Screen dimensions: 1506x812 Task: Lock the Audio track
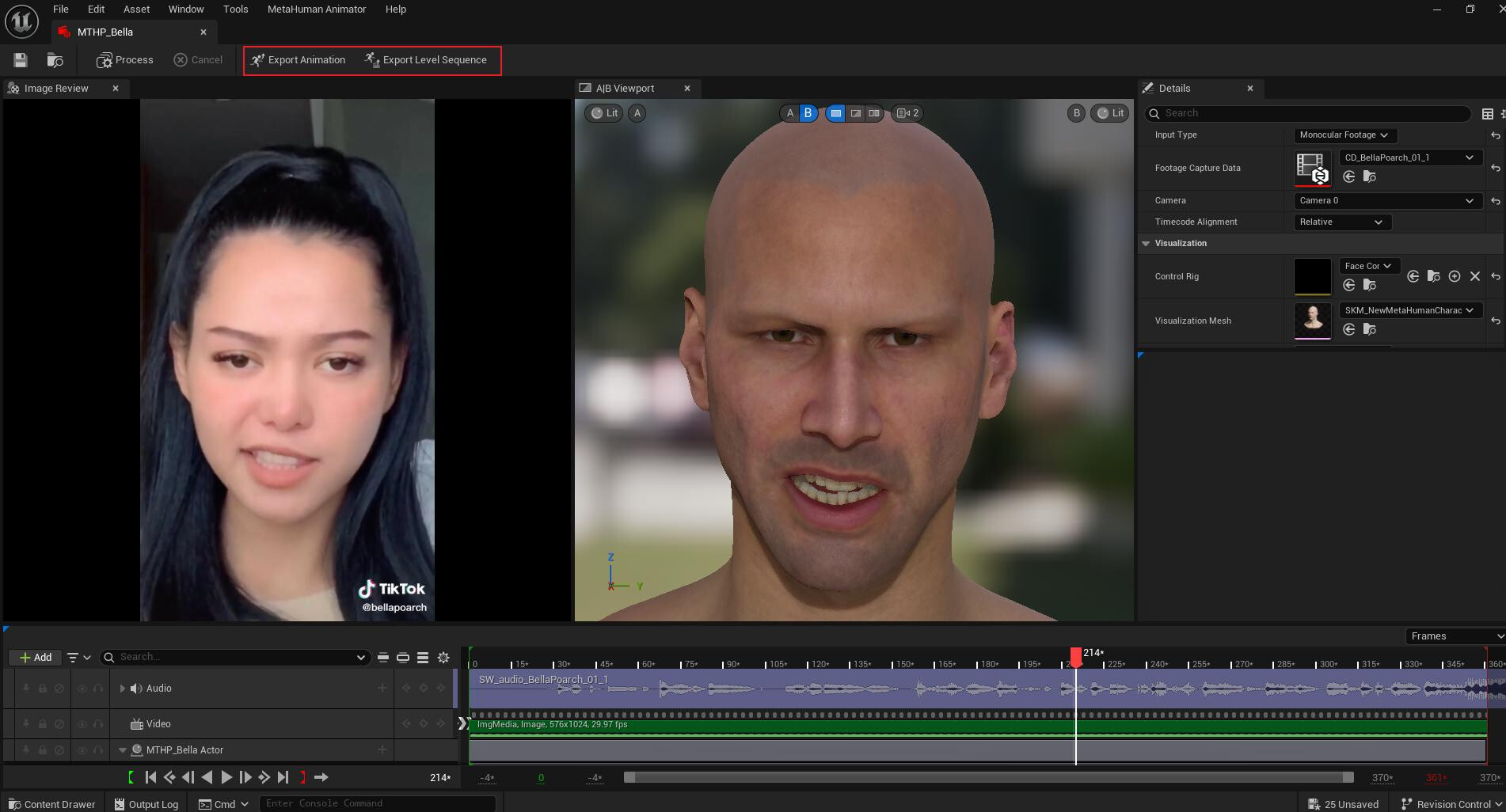[x=43, y=689]
